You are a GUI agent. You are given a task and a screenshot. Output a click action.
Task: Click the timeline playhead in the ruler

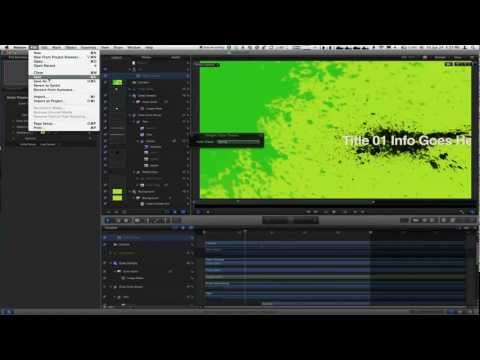245,231
